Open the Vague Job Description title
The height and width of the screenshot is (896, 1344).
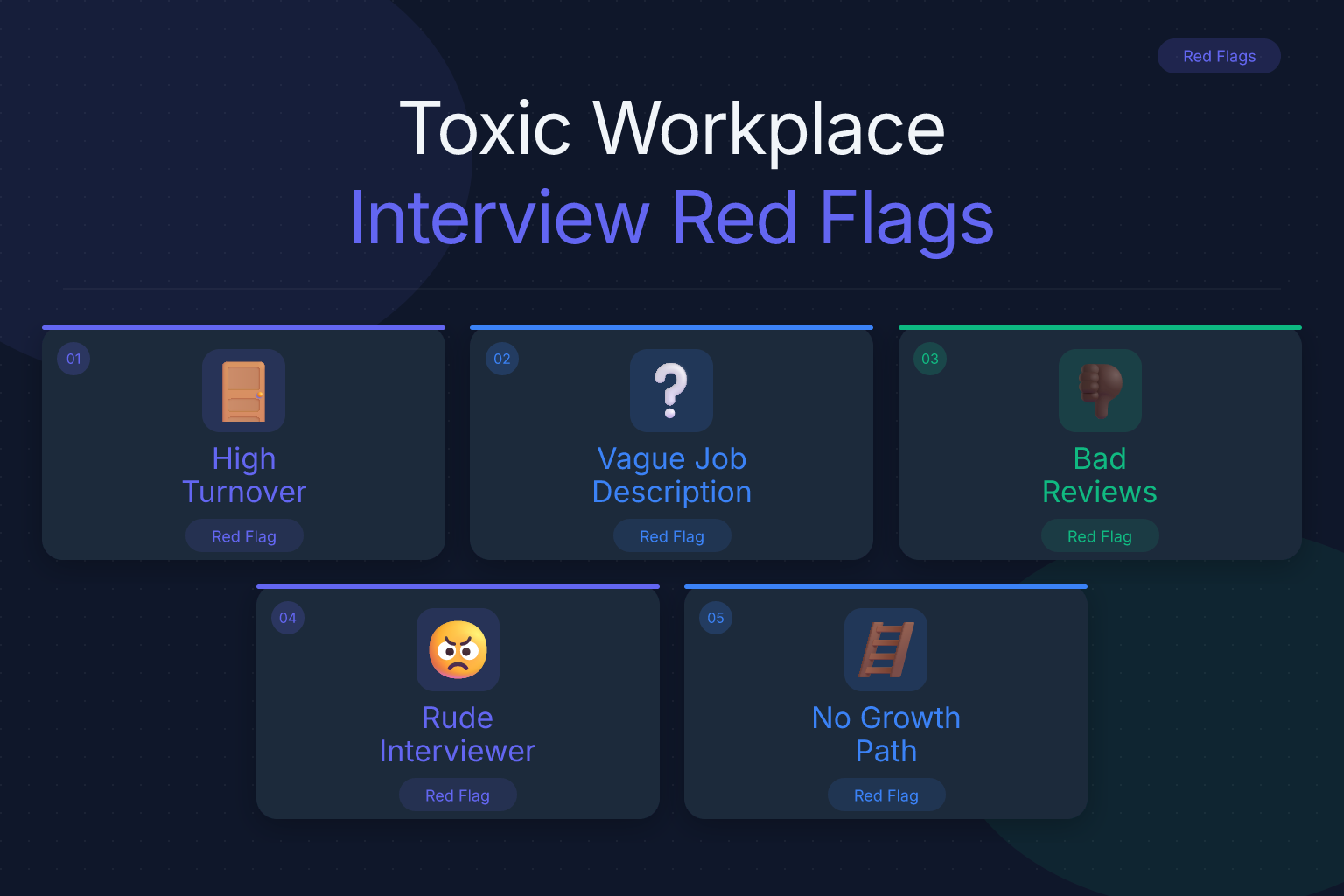click(x=672, y=475)
